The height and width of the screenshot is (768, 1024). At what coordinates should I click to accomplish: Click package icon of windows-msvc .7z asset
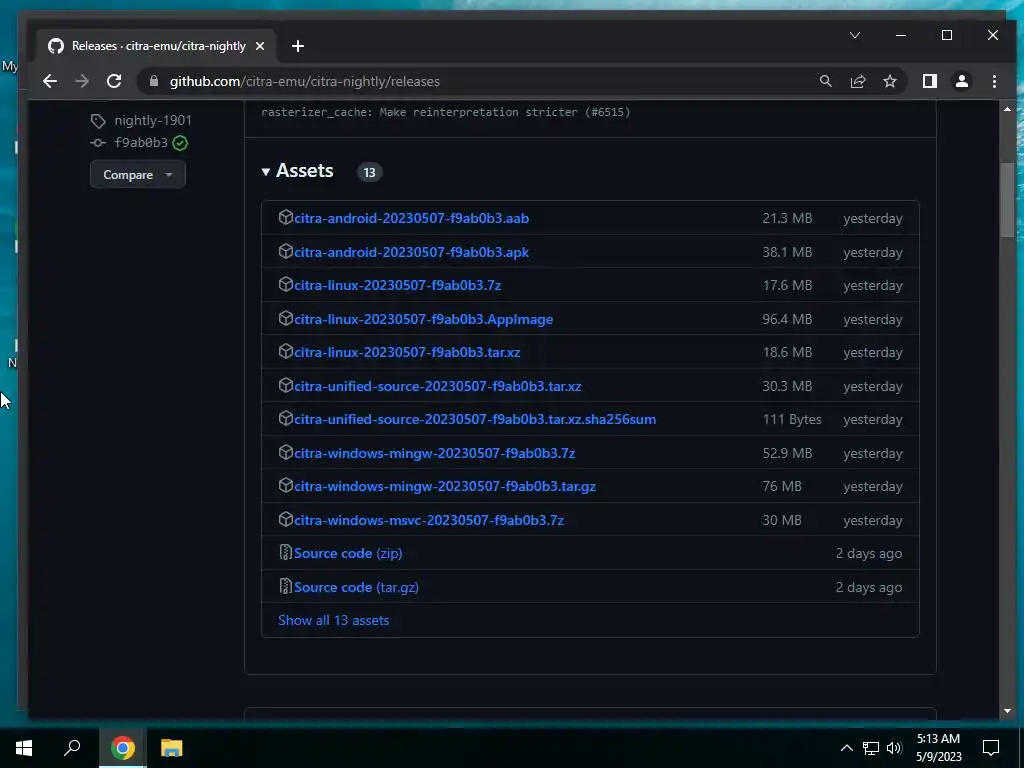(x=285, y=519)
